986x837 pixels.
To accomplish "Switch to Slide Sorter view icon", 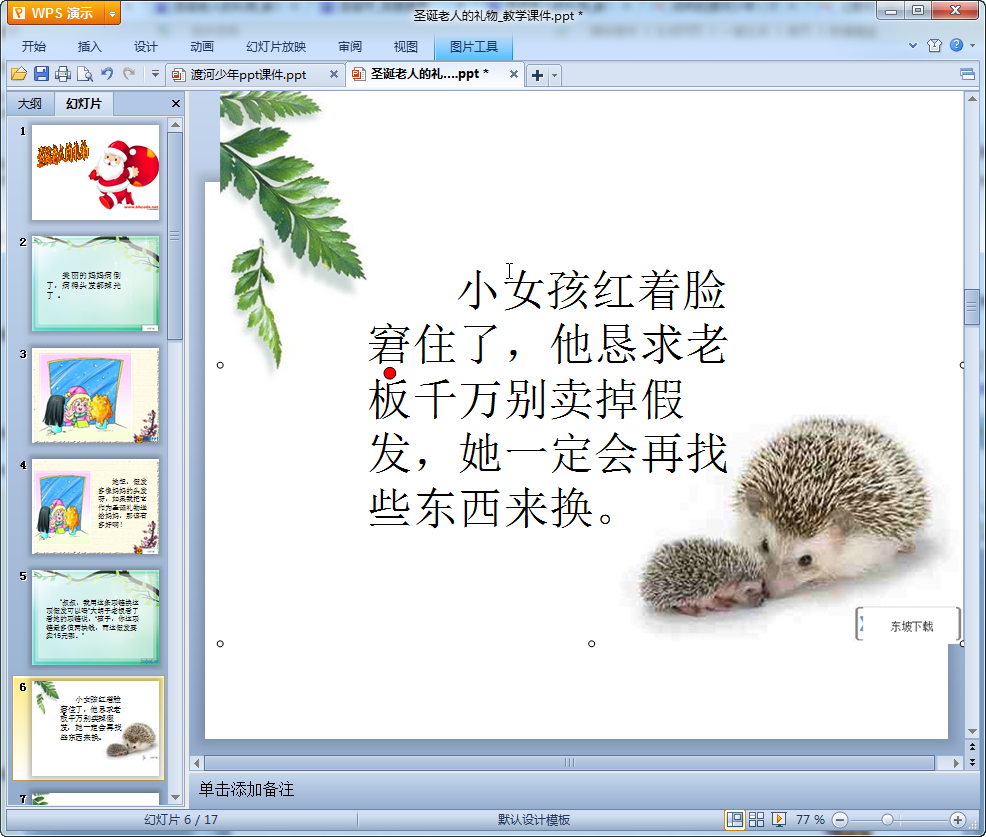I will tap(756, 819).
